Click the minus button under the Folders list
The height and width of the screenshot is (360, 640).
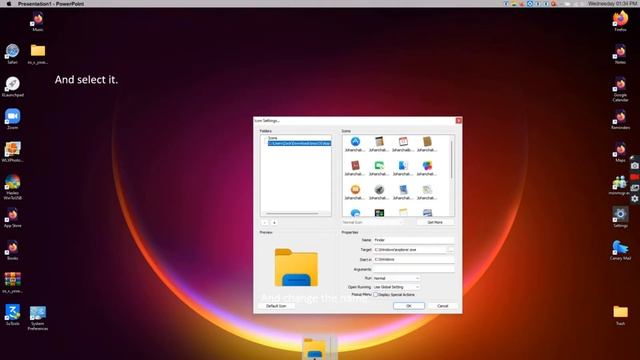click(265, 222)
